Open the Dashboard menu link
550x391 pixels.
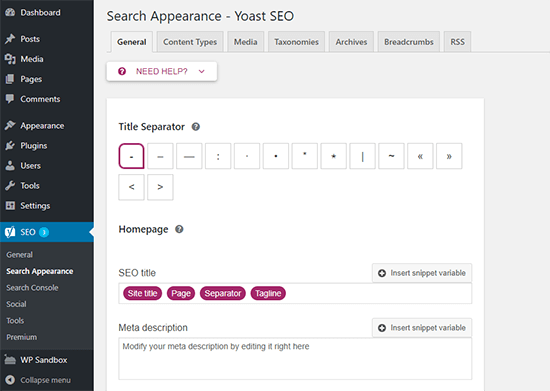tap(40, 13)
